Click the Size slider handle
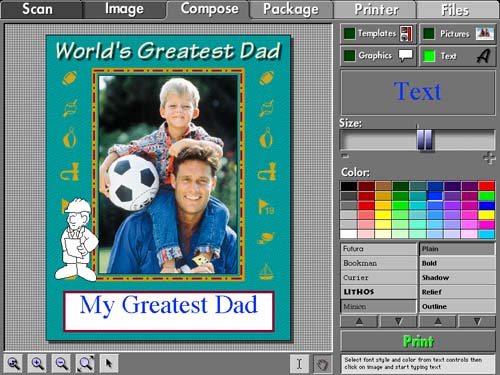This screenshot has height=375, width=500. tap(425, 139)
